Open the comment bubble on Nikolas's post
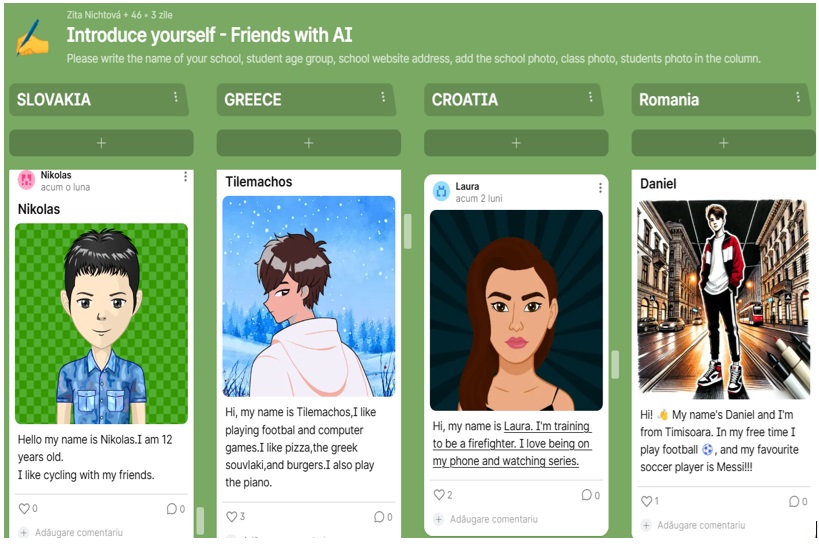This screenshot has width=819, height=546. coord(171,508)
